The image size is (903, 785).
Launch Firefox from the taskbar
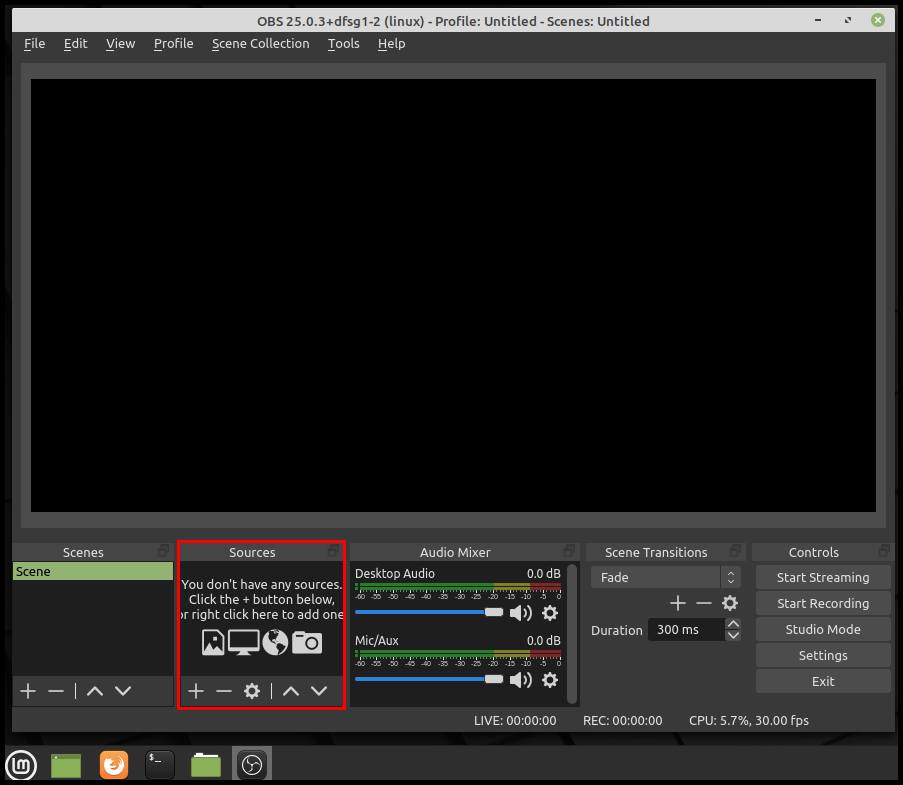click(114, 765)
